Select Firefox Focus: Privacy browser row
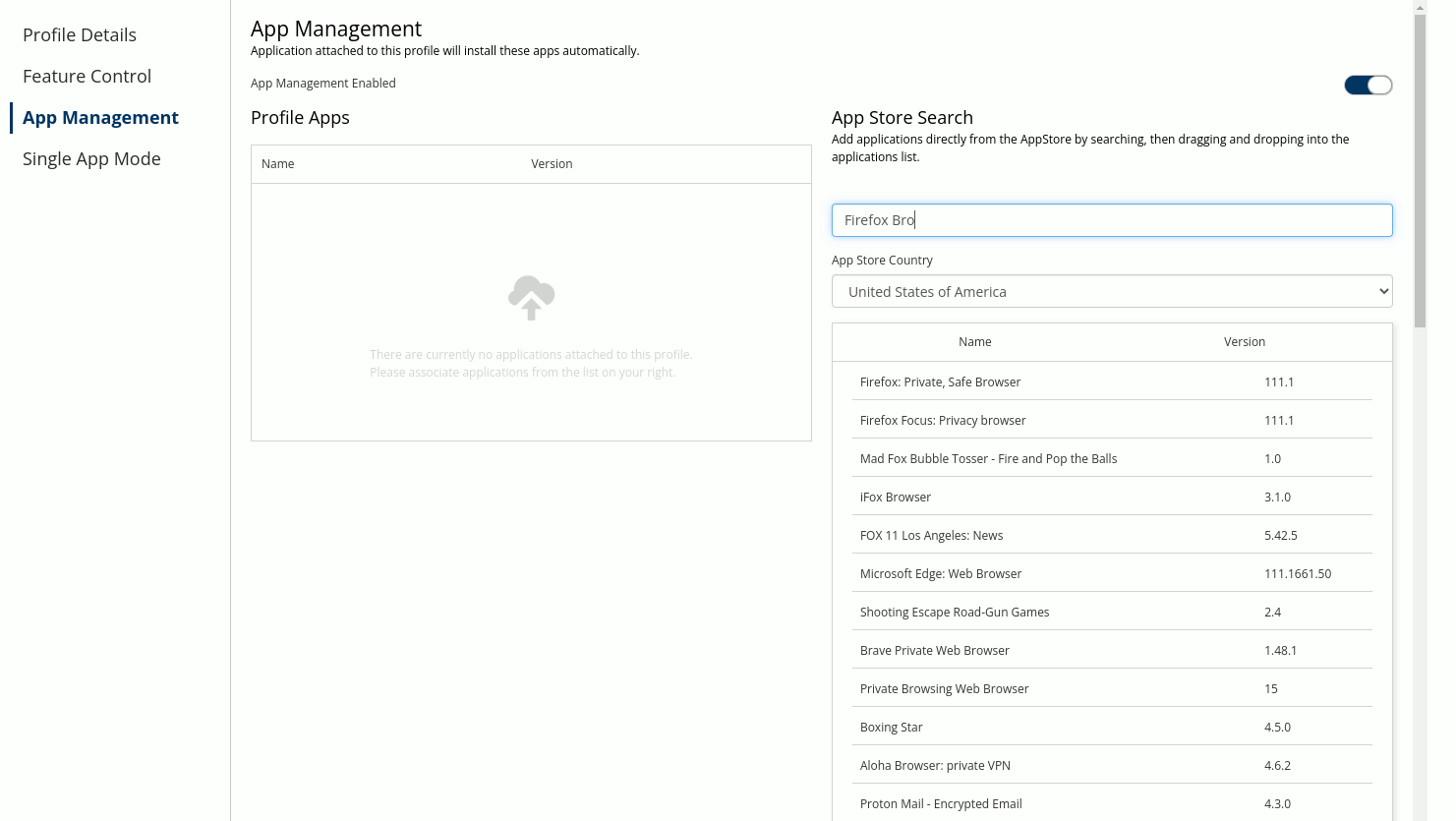This screenshot has width=1456, height=821. pos(943,420)
